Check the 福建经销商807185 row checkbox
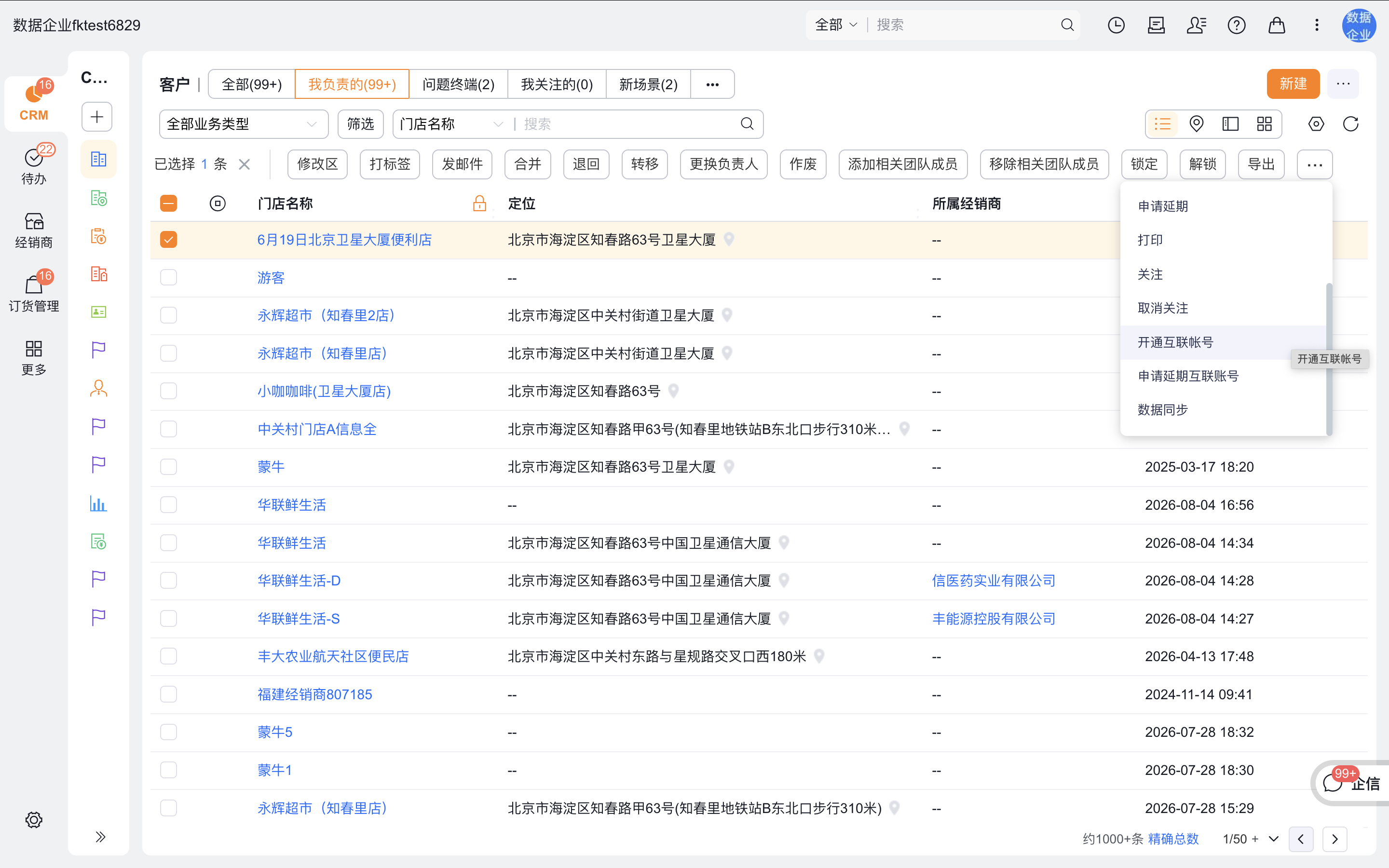The height and width of the screenshot is (868, 1389). [x=168, y=694]
